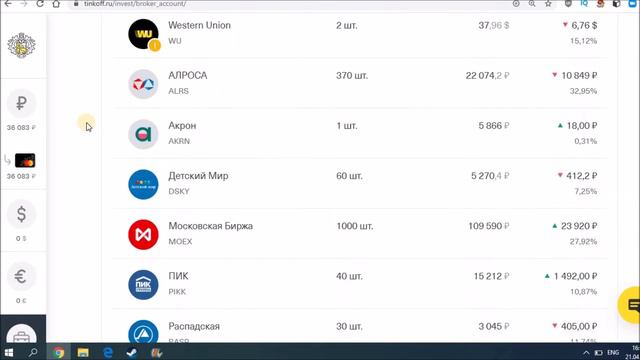Click the 27,92% change percentage
The height and width of the screenshot is (360, 640).
tap(583, 242)
